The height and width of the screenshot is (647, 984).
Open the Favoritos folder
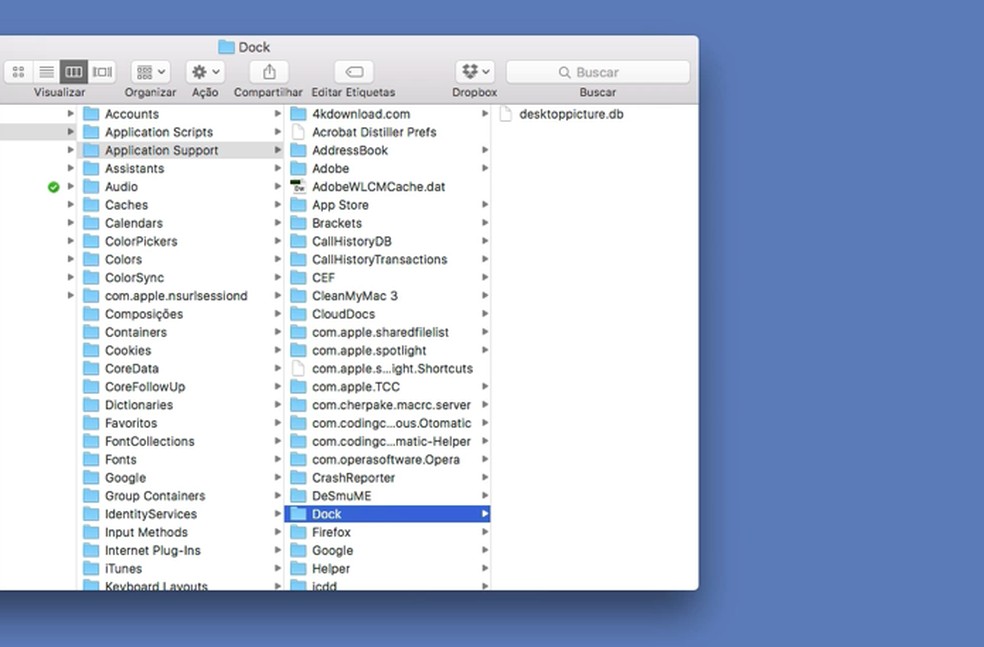(x=182, y=423)
